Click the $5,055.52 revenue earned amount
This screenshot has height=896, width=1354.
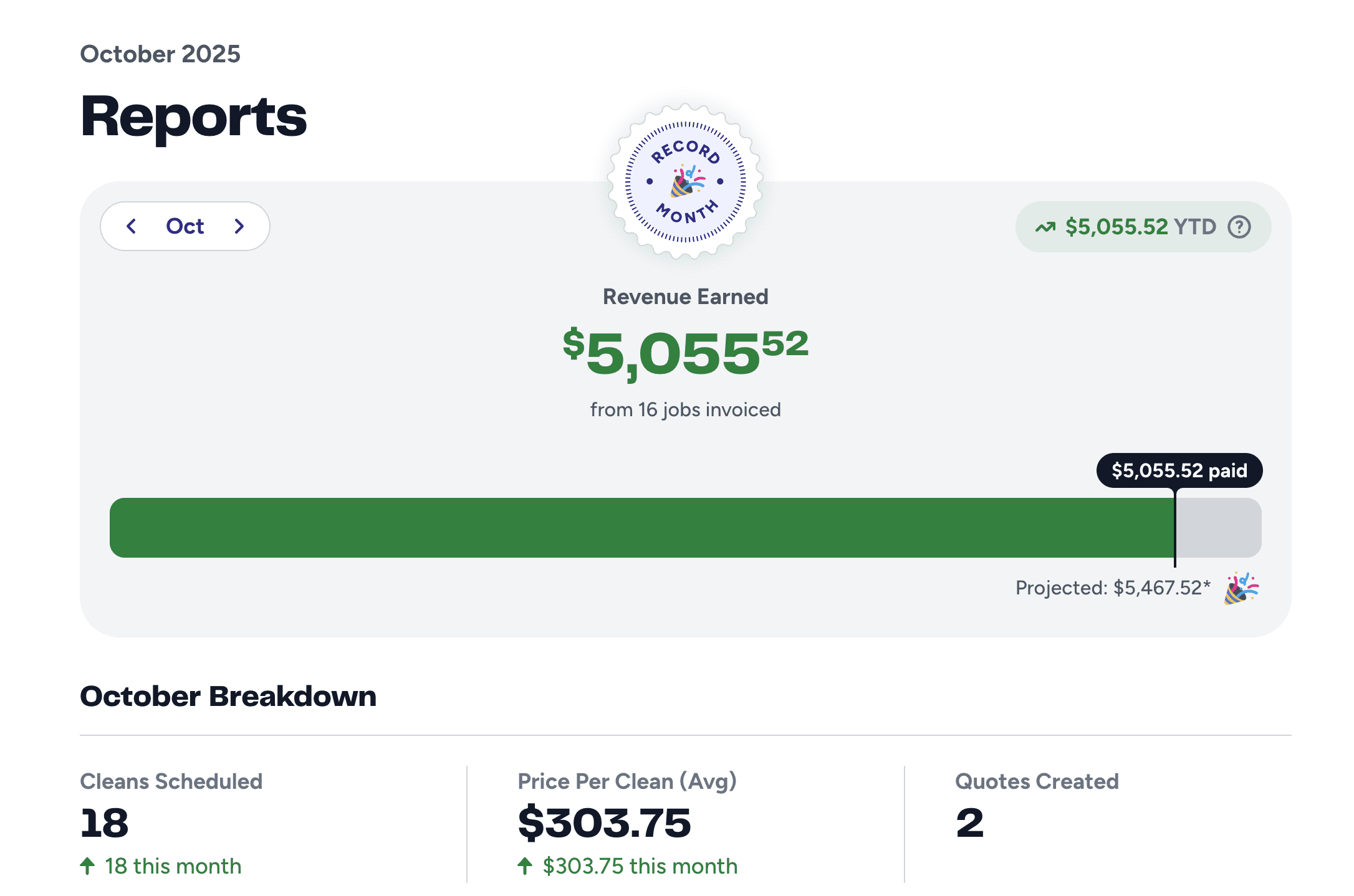(x=685, y=353)
